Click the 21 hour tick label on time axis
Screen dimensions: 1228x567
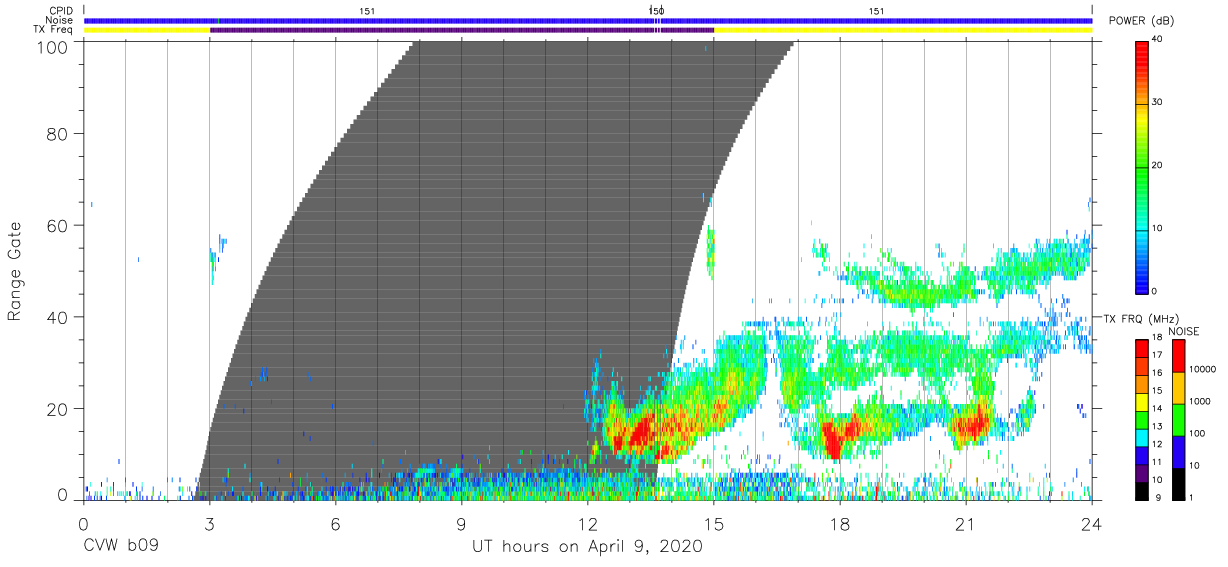[966, 524]
